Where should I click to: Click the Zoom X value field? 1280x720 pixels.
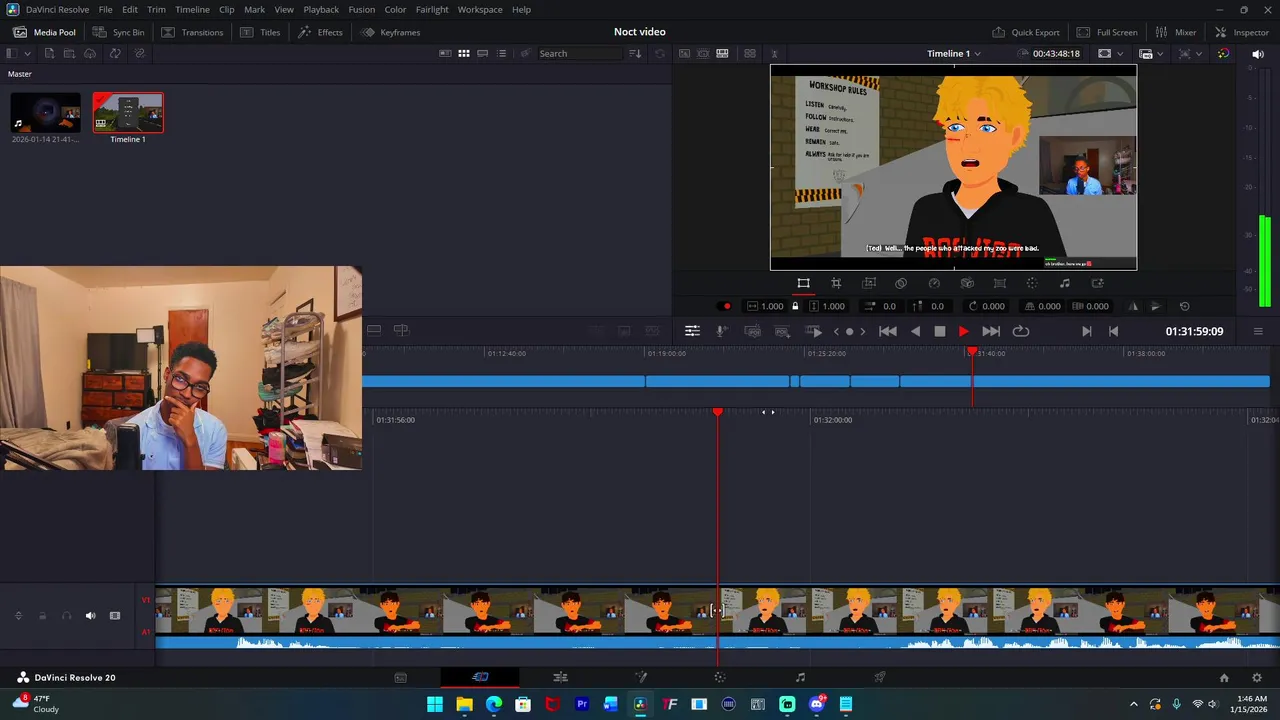(x=772, y=306)
